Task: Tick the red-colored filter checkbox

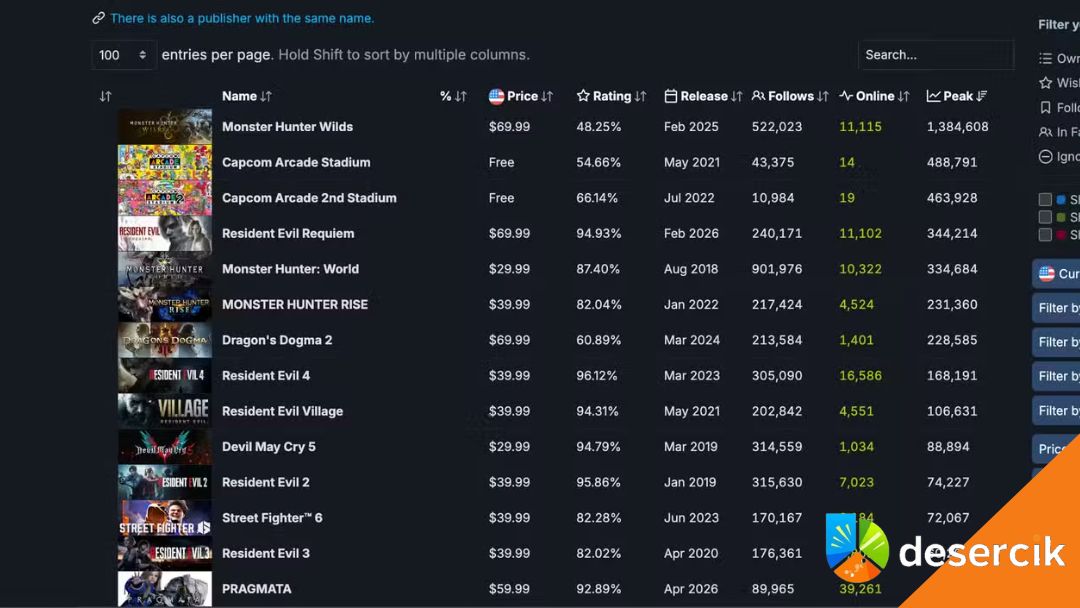Action: click(x=1045, y=235)
